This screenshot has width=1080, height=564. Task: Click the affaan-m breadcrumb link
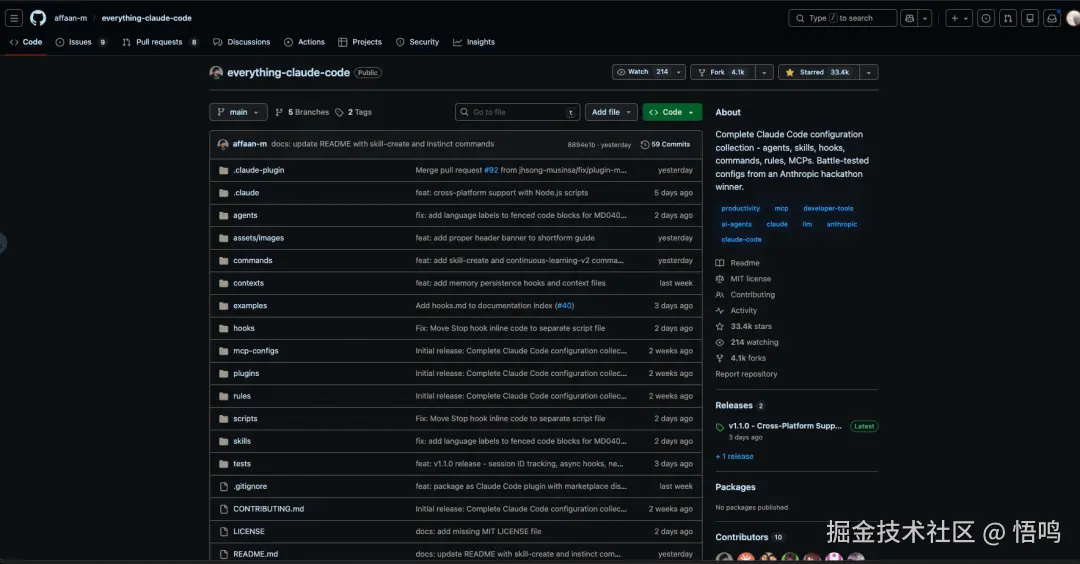[x=71, y=18]
